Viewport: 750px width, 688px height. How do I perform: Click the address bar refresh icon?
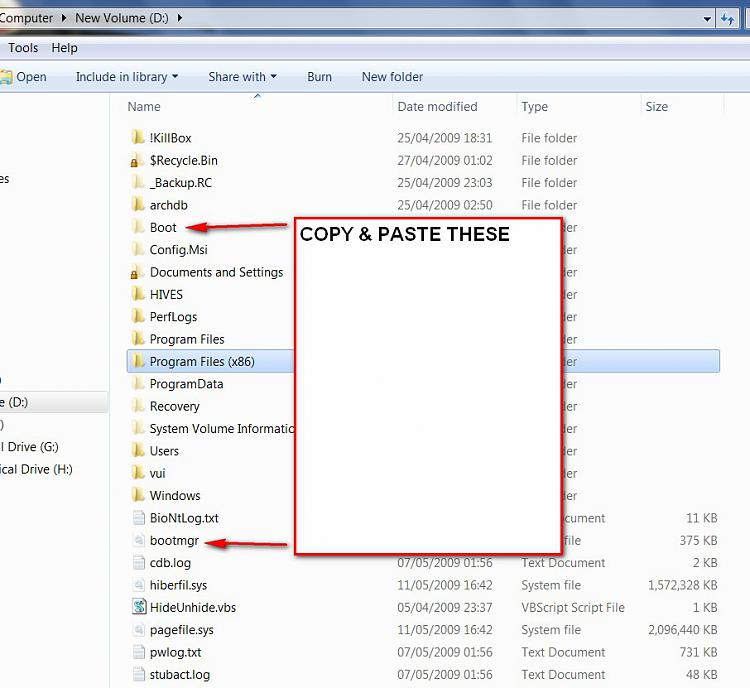click(727, 19)
